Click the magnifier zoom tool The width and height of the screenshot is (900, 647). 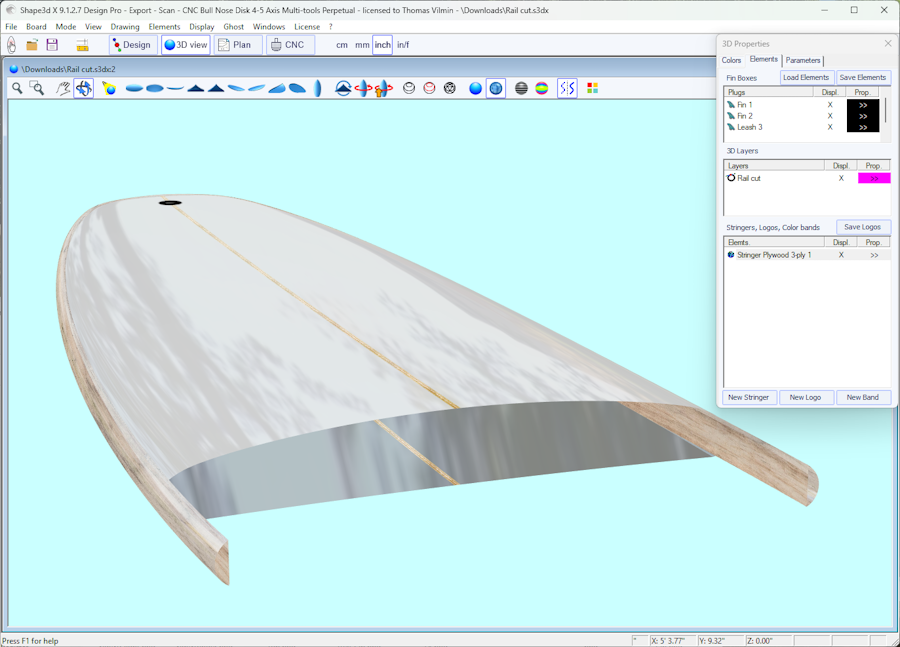17,88
